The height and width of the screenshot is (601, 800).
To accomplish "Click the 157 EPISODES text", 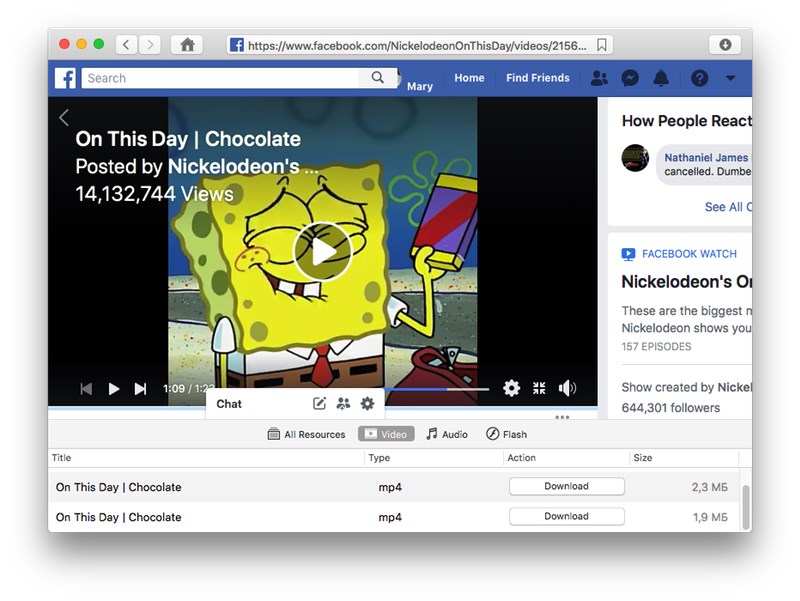I will [x=656, y=346].
